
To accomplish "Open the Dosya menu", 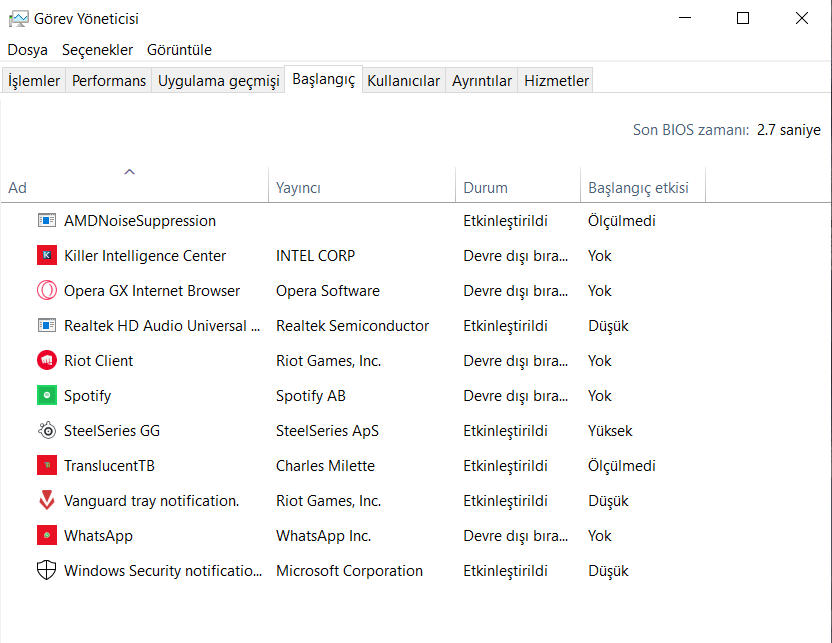I will 28,49.
